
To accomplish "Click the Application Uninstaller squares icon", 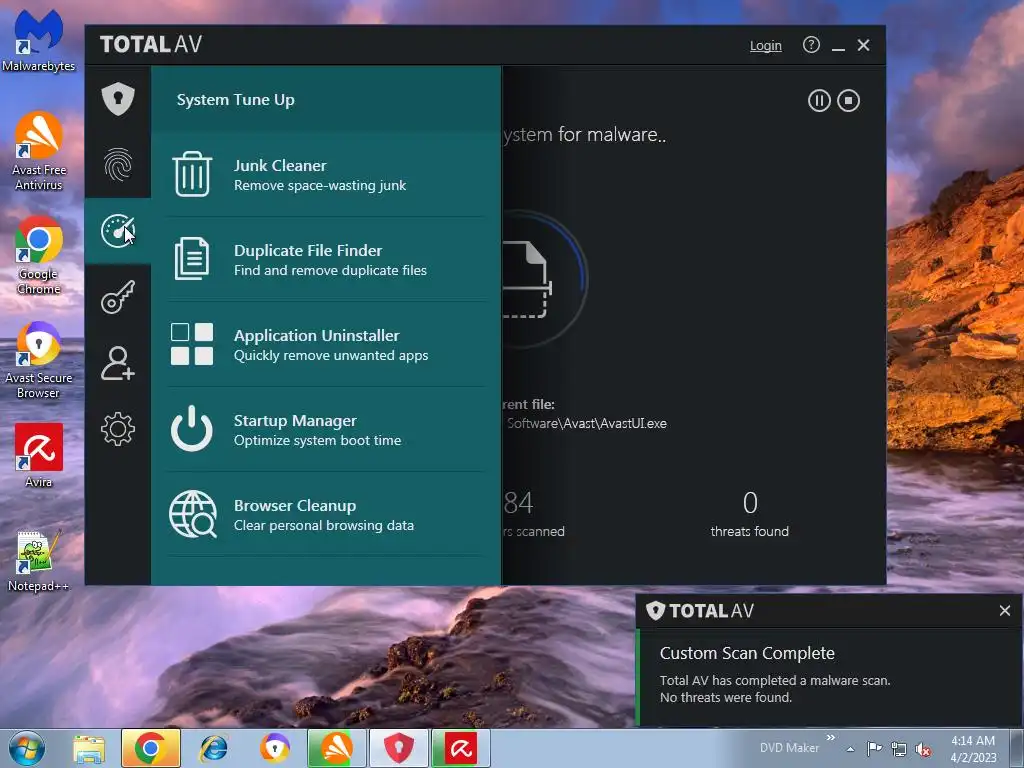I will 192,344.
